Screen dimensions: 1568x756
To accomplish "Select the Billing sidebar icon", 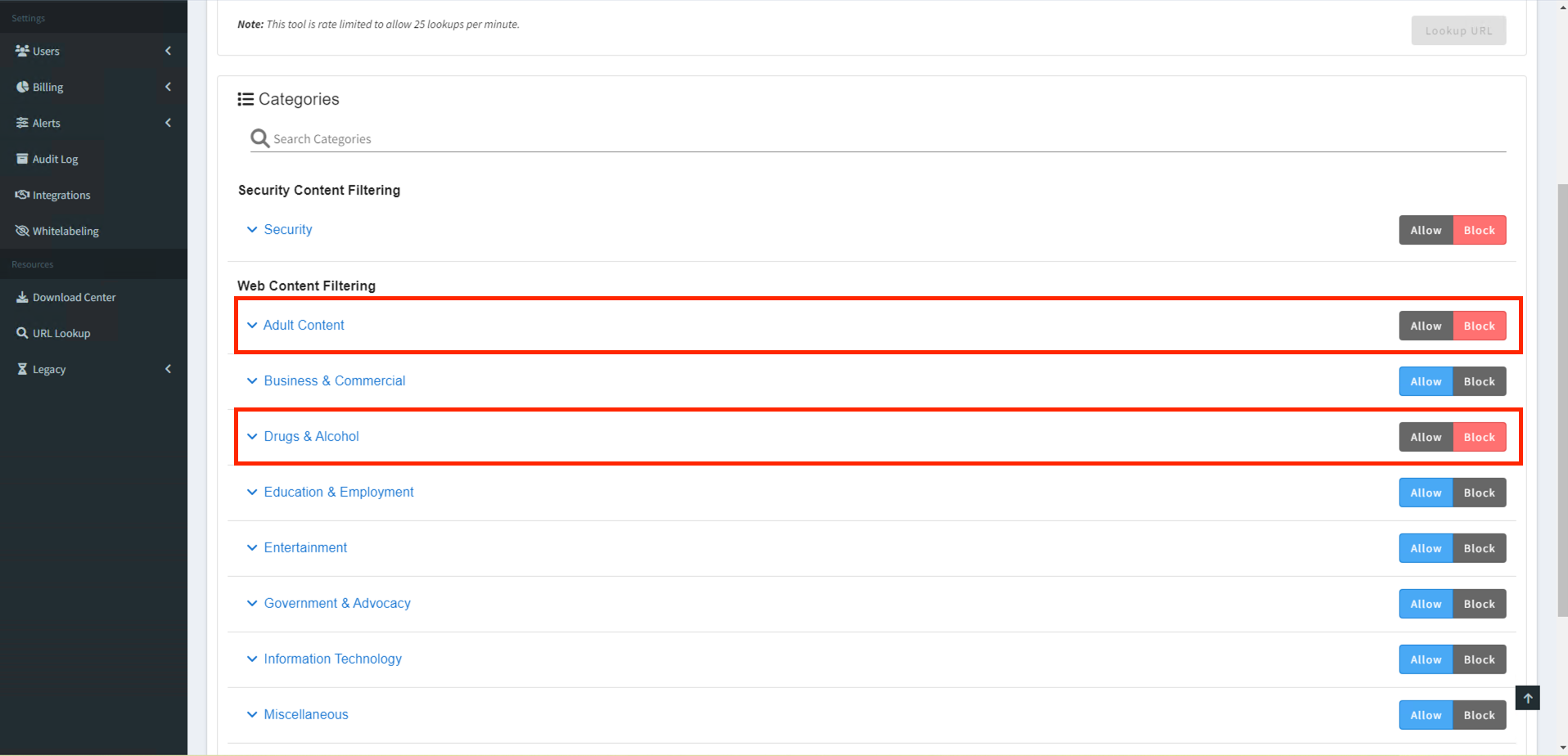I will pyautogui.click(x=23, y=87).
